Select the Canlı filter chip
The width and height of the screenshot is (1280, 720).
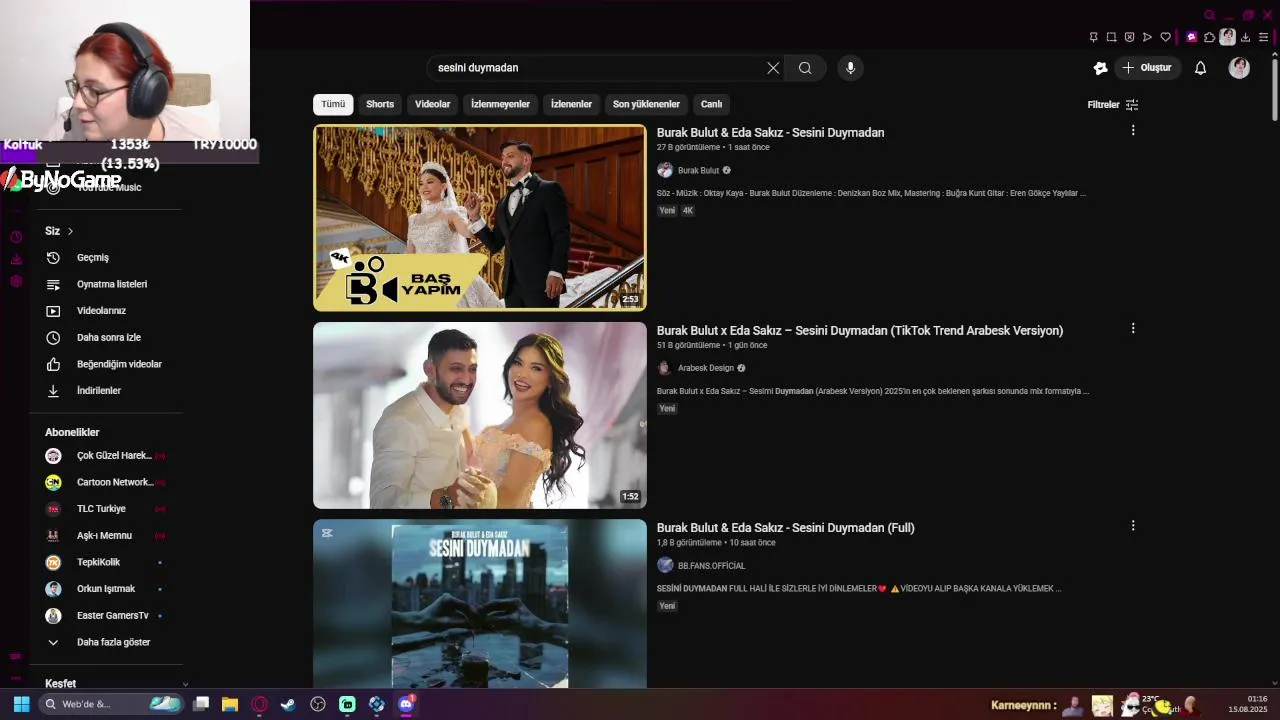pyautogui.click(x=711, y=104)
